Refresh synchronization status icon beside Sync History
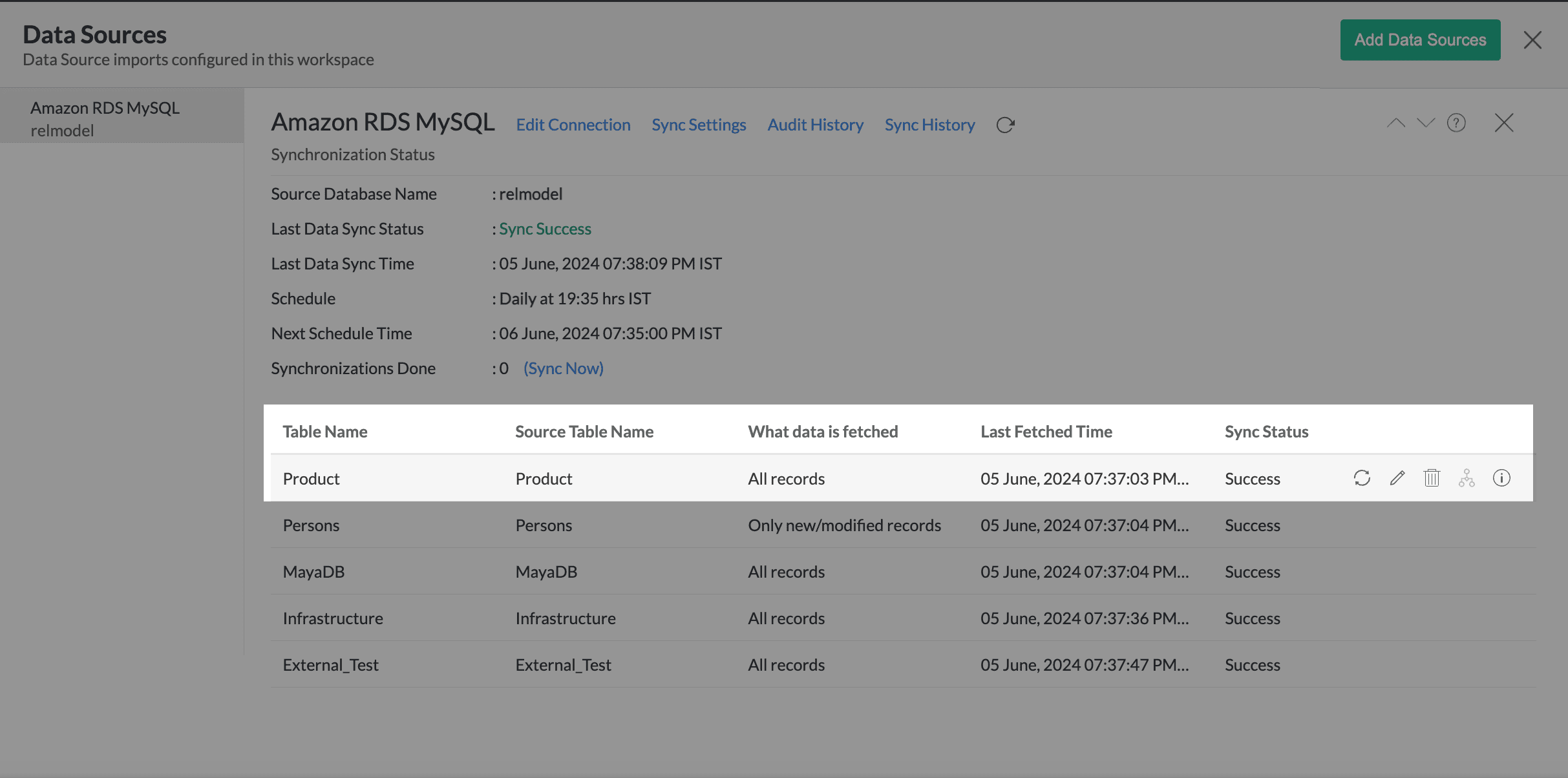 [x=1005, y=125]
